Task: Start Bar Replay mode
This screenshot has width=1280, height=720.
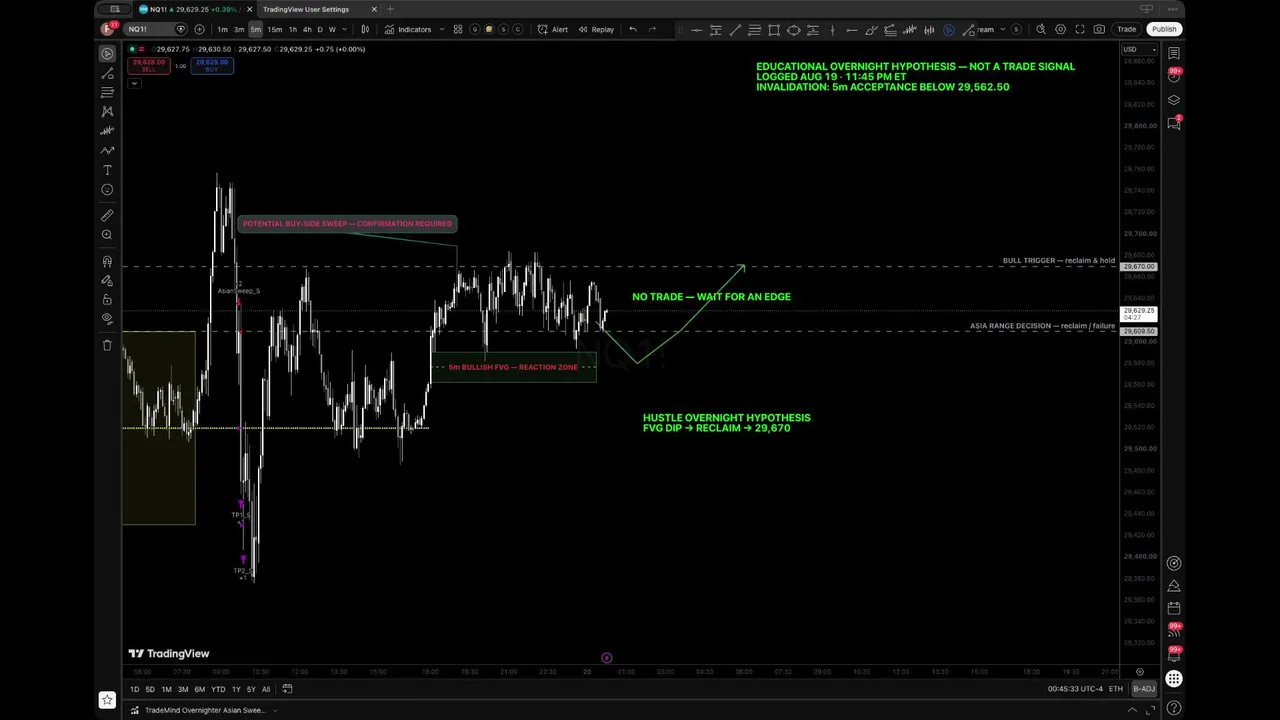Action: coord(596,29)
